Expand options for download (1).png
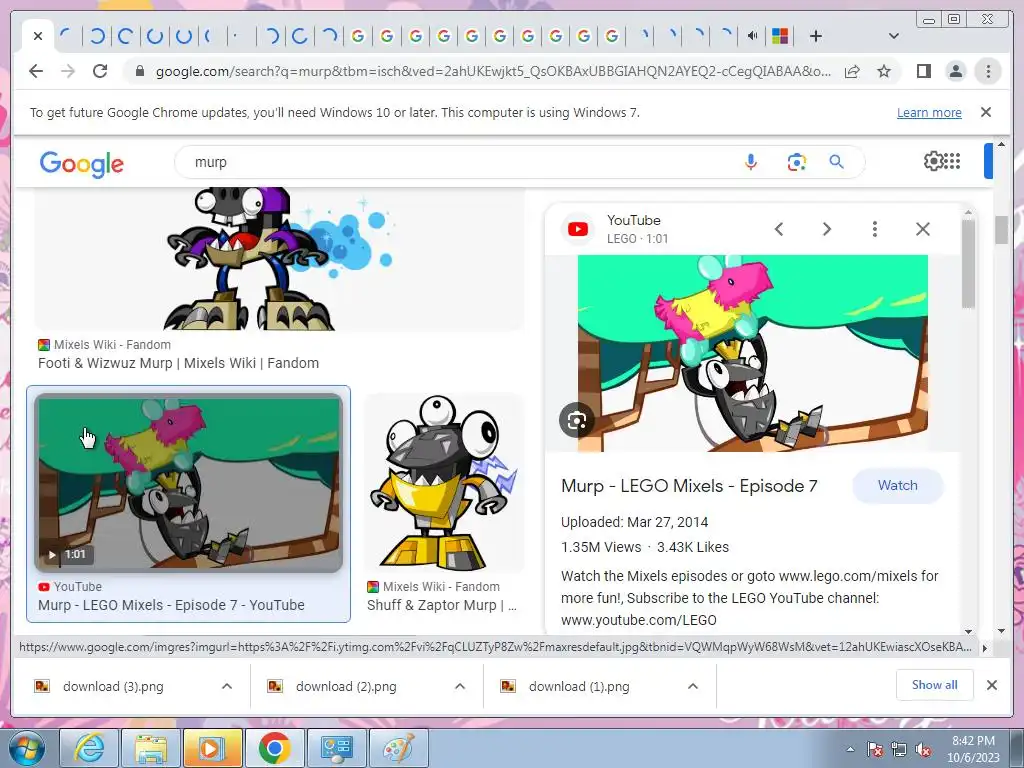The height and width of the screenshot is (768, 1024). pyautogui.click(x=693, y=686)
